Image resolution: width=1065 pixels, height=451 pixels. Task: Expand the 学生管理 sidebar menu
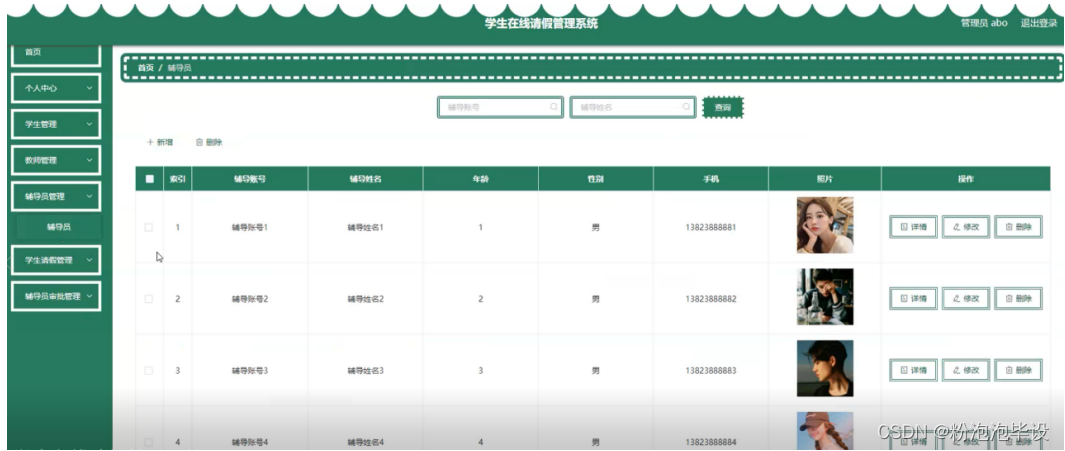pyautogui.click(x=56, y=124)
